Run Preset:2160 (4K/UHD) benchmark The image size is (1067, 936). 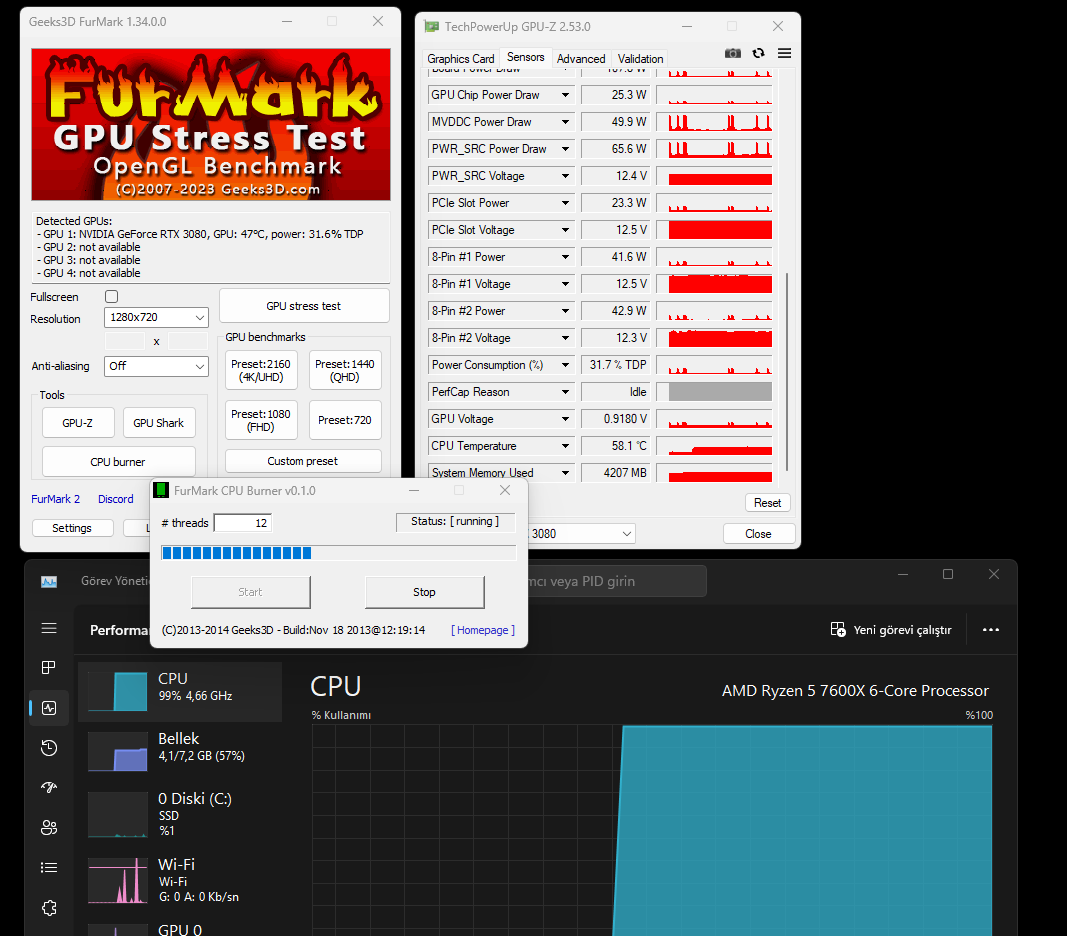point(261,370)
